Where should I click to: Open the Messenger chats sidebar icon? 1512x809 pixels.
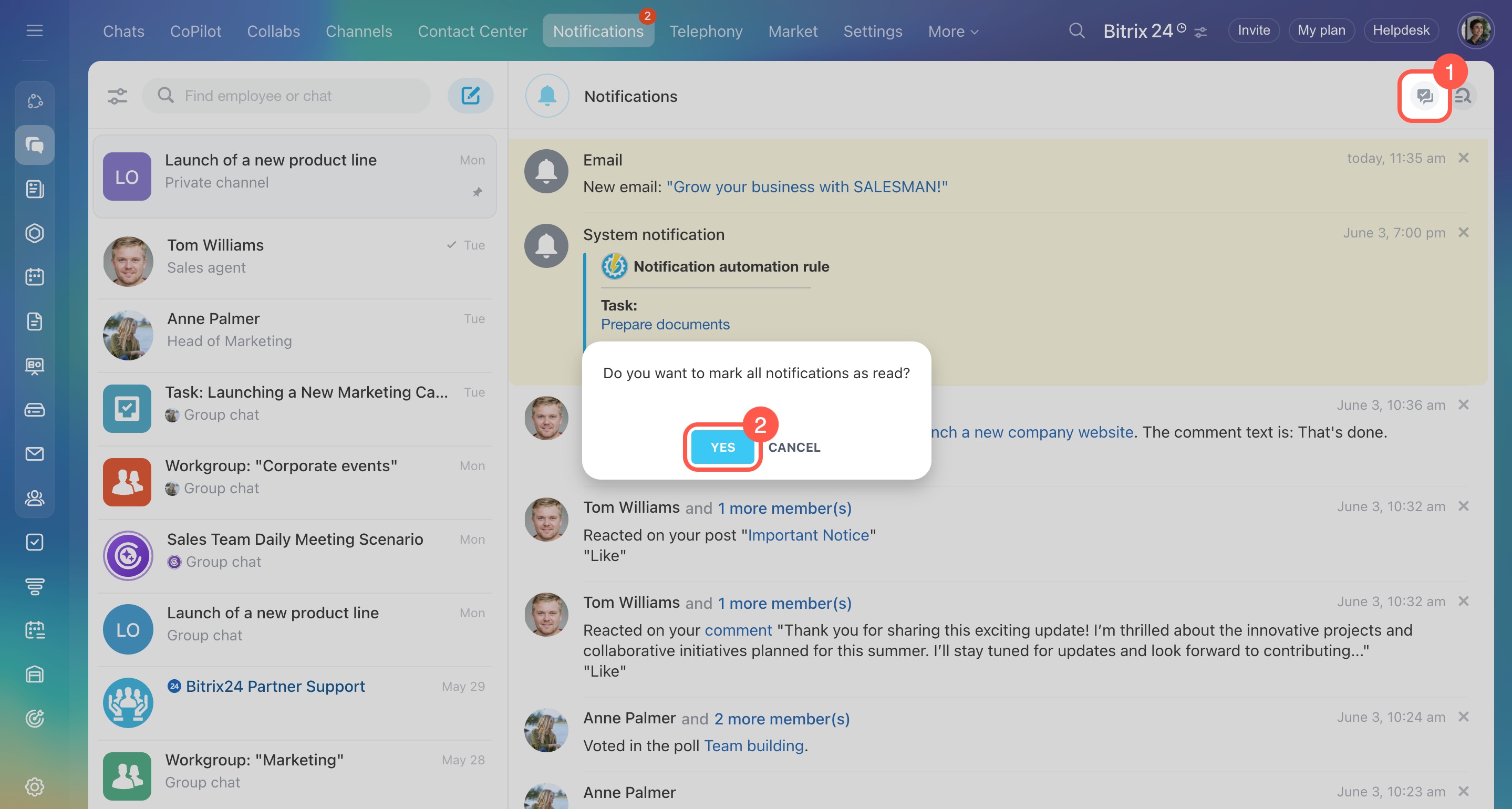tap(35, 145)
